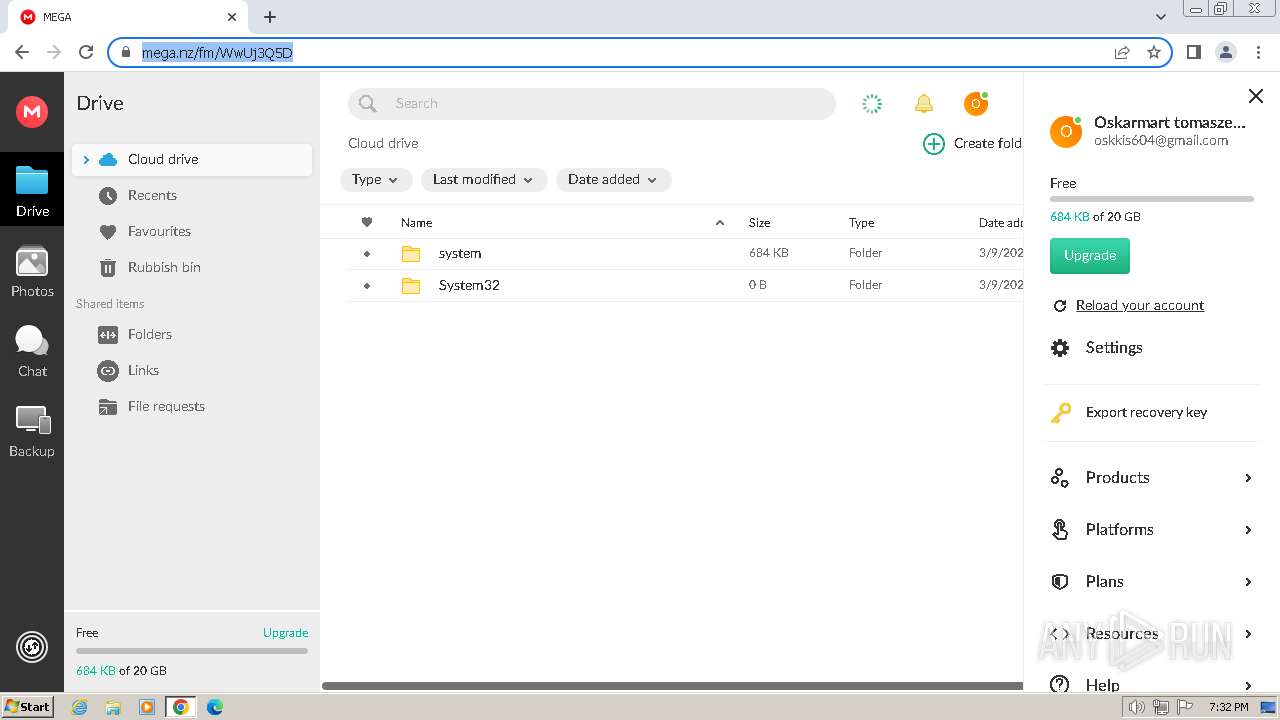Viewport: 1280px width, 720px height.
Task: Toggle favourite dot for System32 folder
Action: [367, 286]
